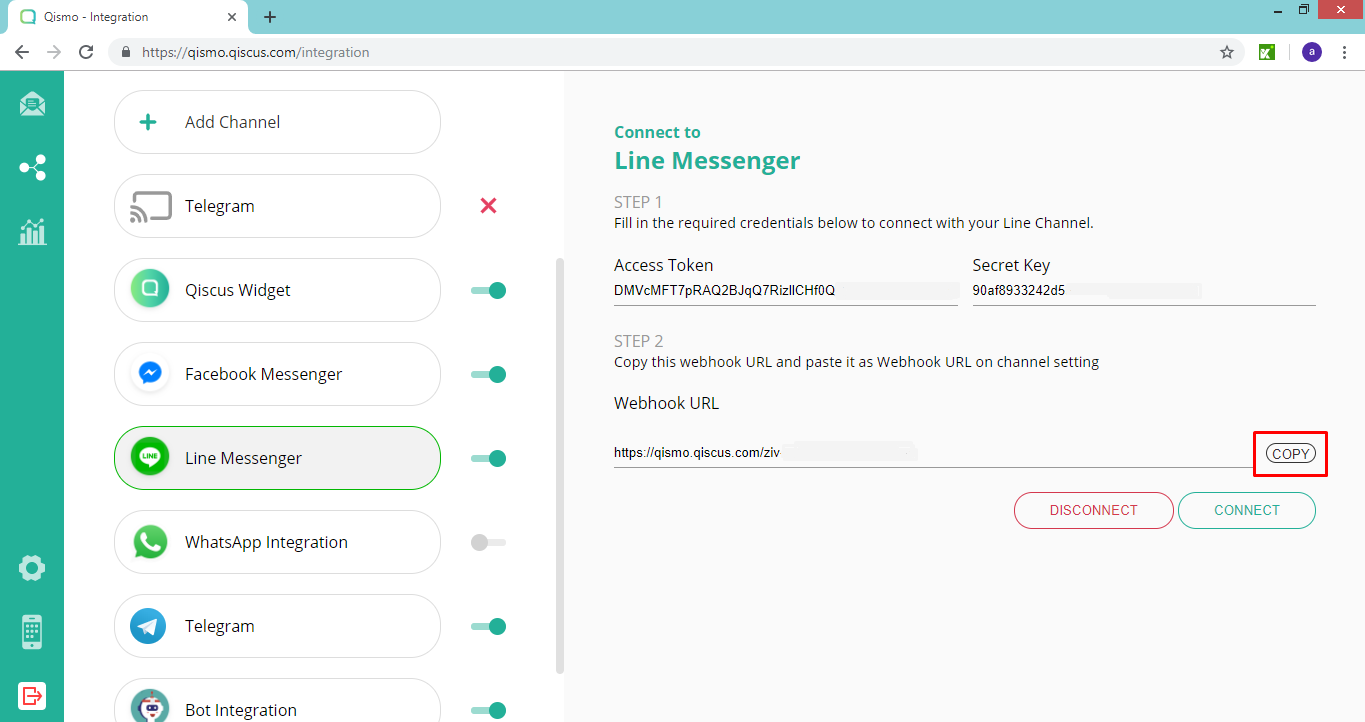Open the WhatsApp Integration channel
The width and height of the screenshot is (1365, 722).
click(x=277, y=542)
